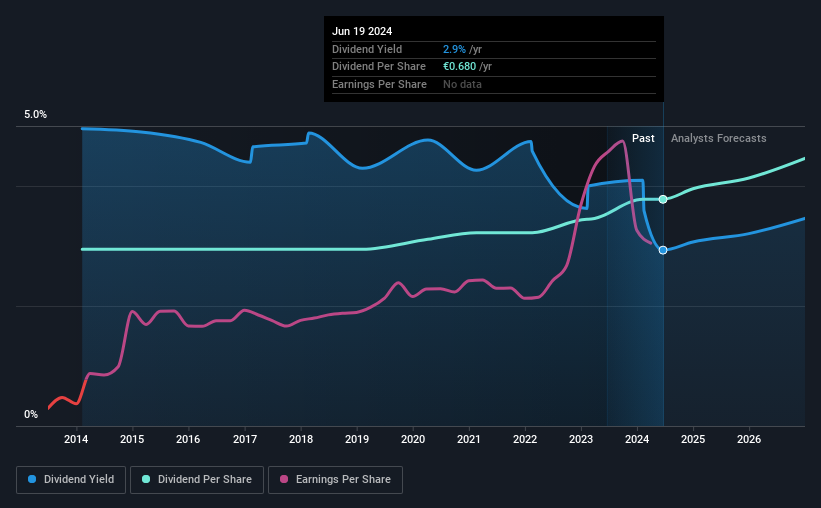821x508 pixels.
Task: Click the '5.0%' y-axis label
Action: (36, 115)
